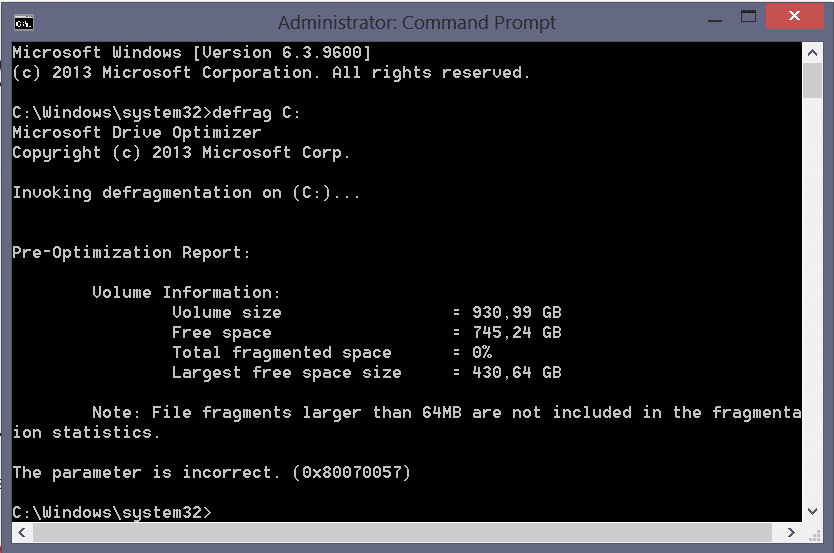Click the 'Note: File fragments larger than 64MB' line
Image resolution: width=834 pixels, height=553 pixels.
446,413
